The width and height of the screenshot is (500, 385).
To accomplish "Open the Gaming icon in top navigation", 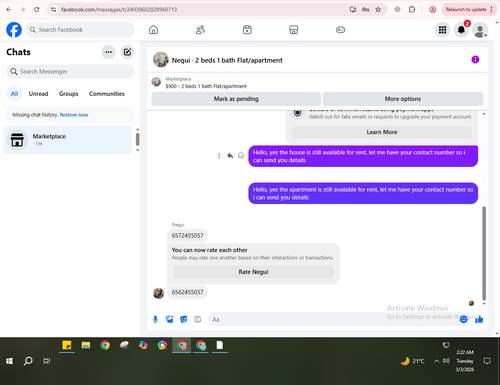I will [340, 30].
